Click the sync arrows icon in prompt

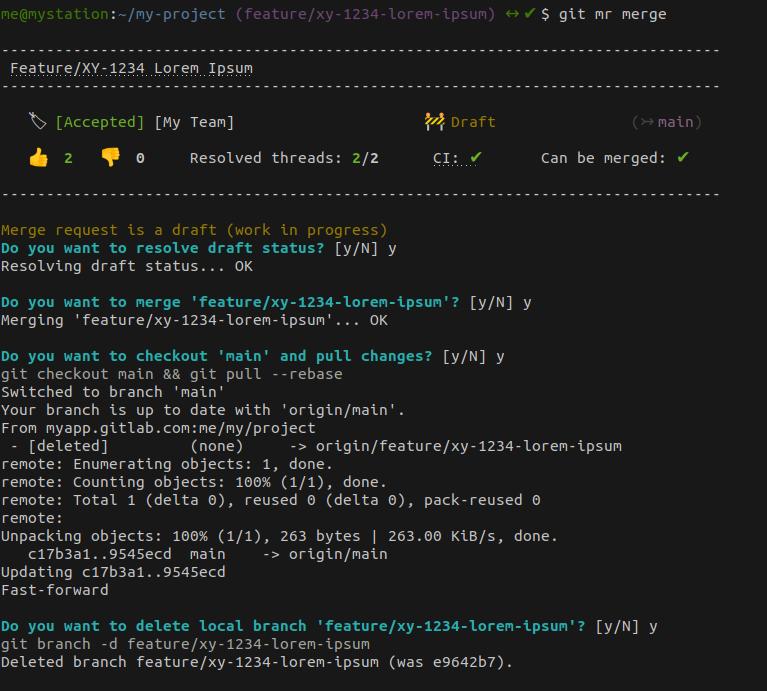pyautogui.click(x=512, y=14)
